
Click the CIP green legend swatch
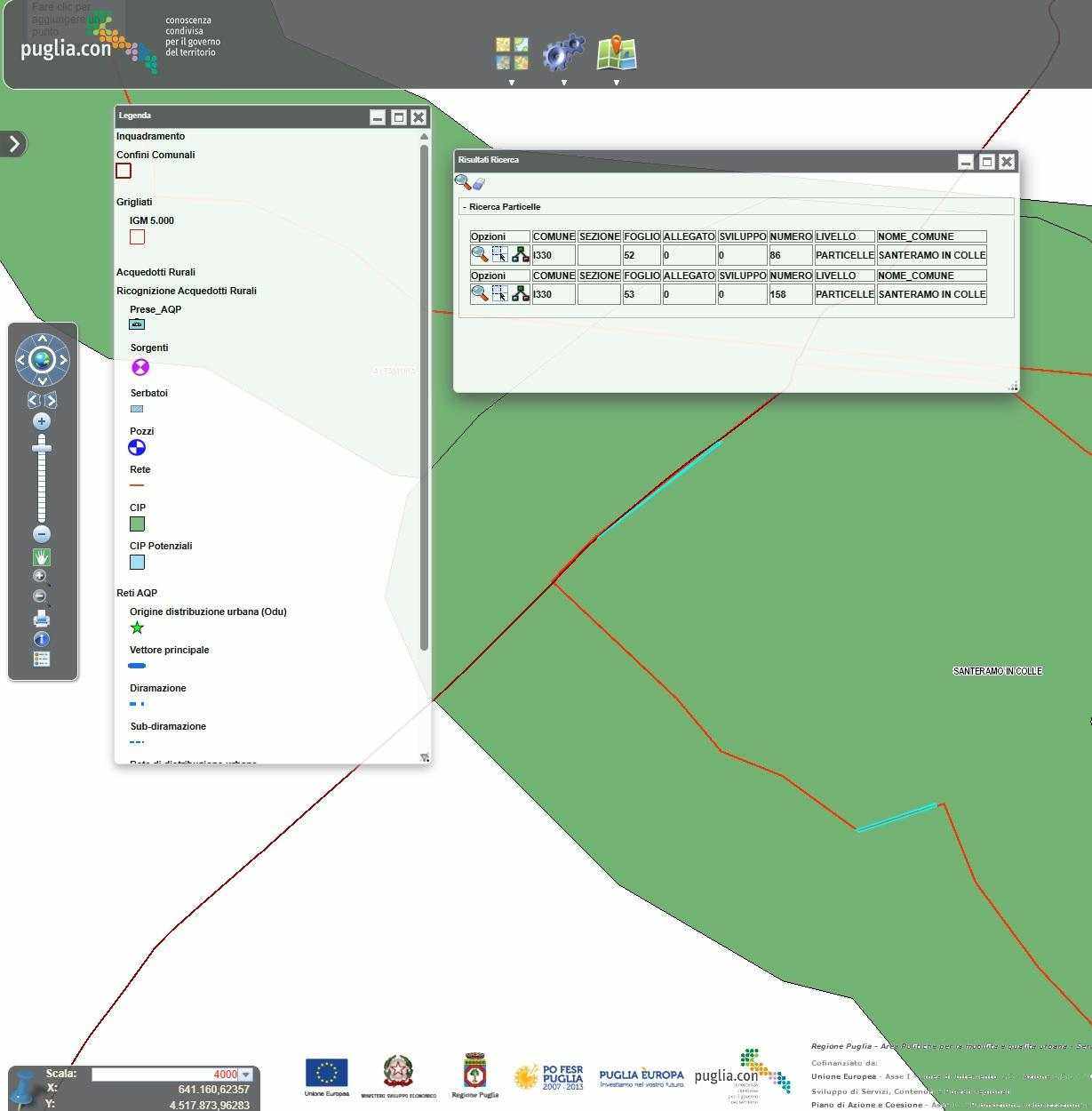click(137, 524)
